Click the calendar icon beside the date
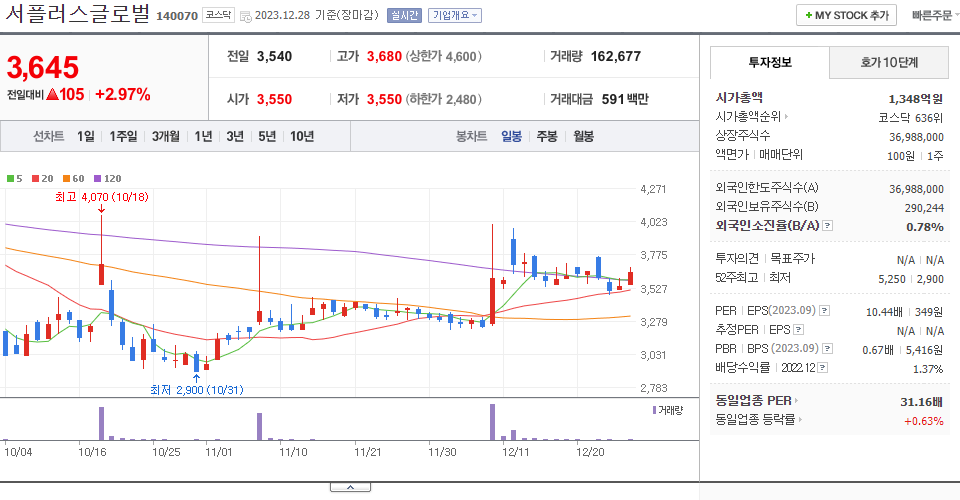This screenshot has width=960, height=500. pos(246,17)
